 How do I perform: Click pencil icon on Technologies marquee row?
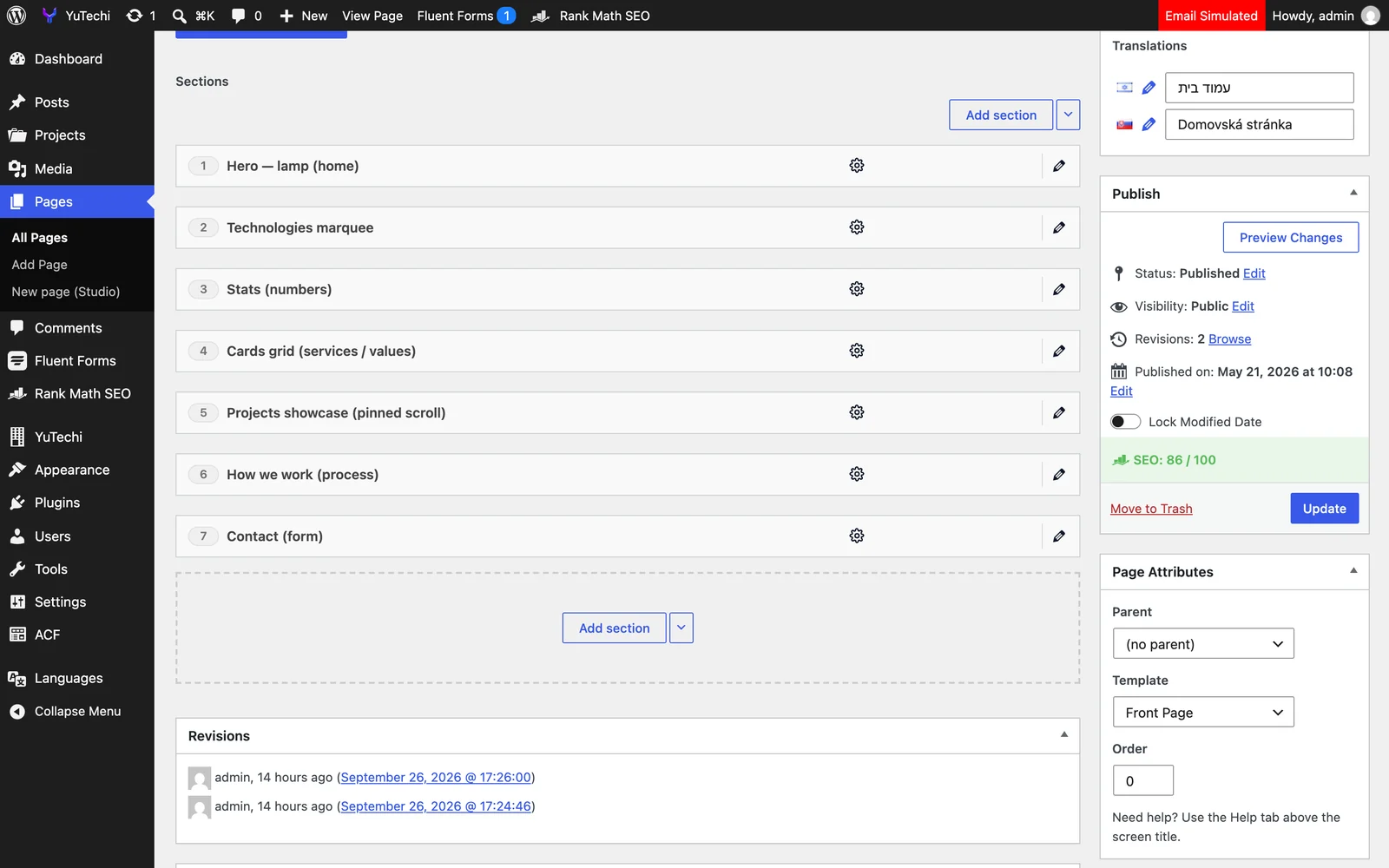1059,227
